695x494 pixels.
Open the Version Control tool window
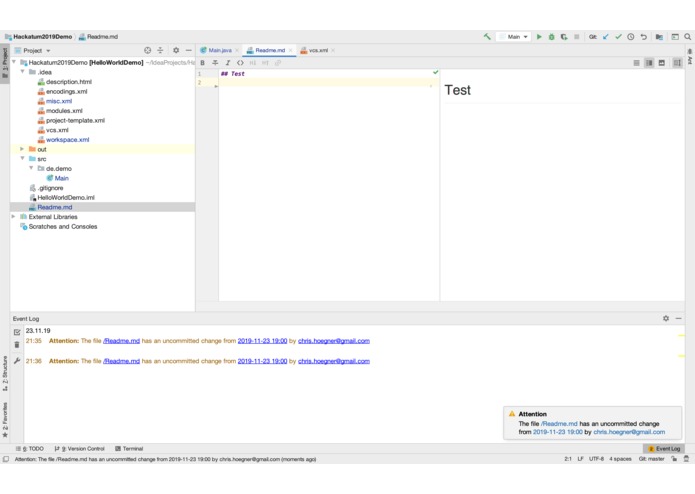point(79,448)
